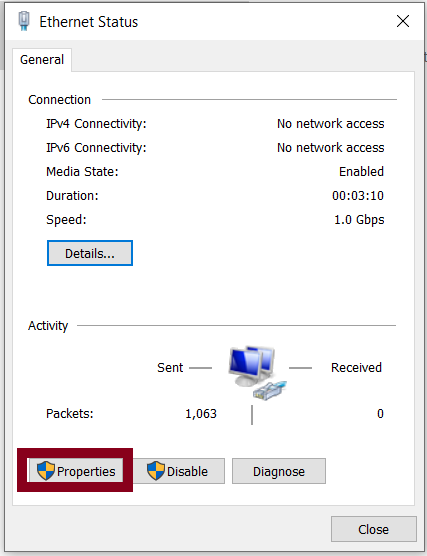Click the Ethernet adapter icon in title bar
Image resolution: width=427 pixels, height=556 pixels.
pos(24,21)
